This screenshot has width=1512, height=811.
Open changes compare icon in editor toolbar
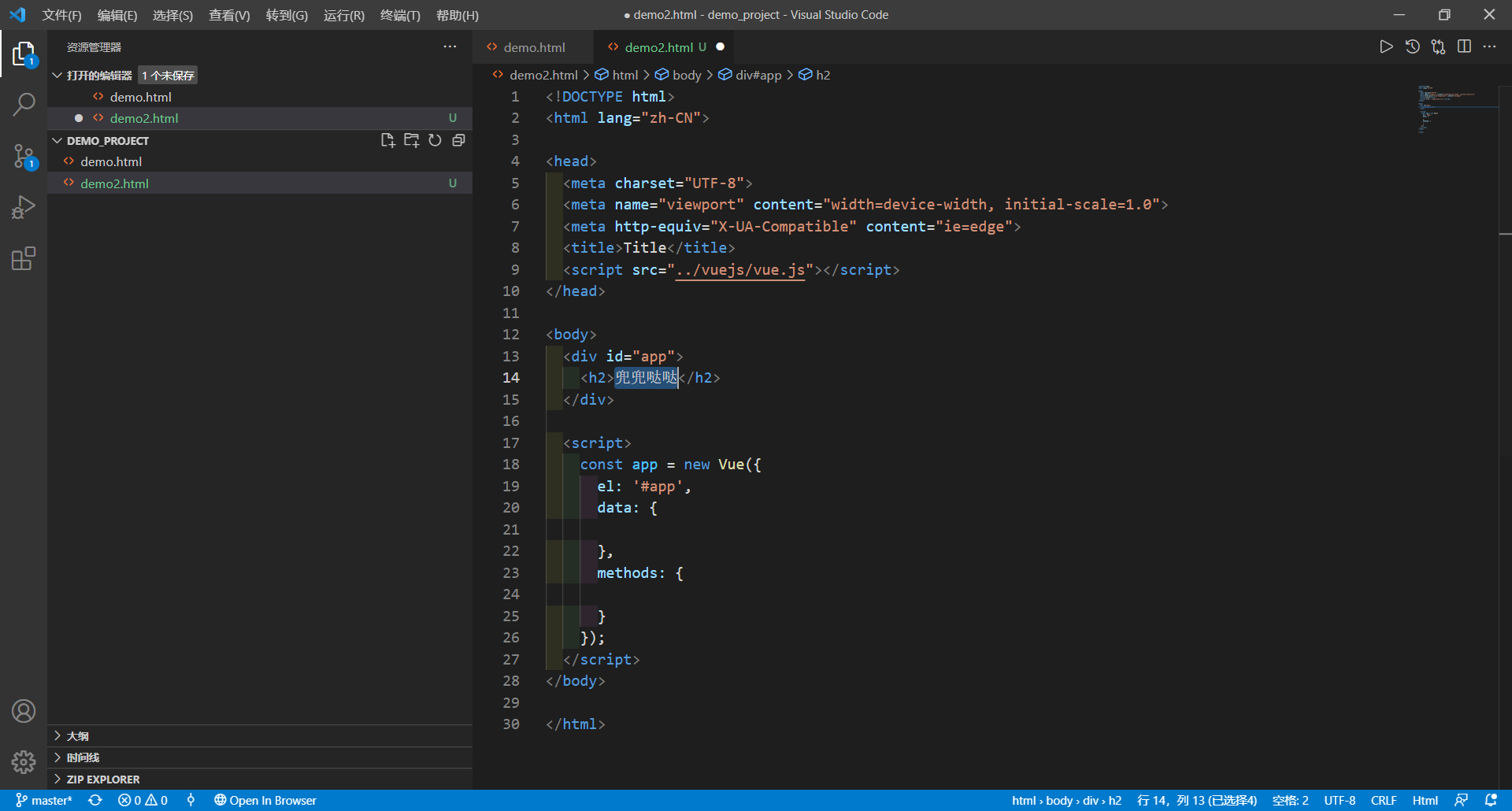point(1439,46)
